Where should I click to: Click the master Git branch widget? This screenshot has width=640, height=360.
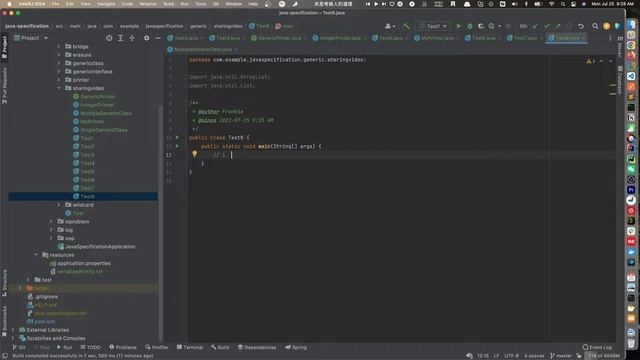(x=561, y=356)
